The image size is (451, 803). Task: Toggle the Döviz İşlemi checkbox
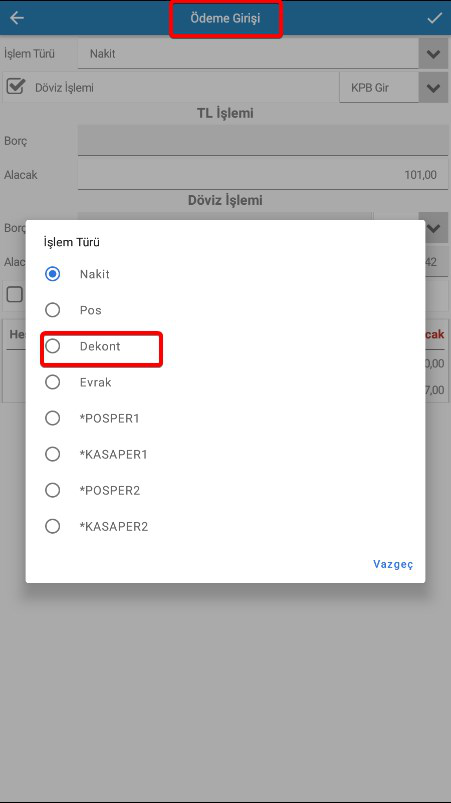pyautogui.click(x=15, y=87)
